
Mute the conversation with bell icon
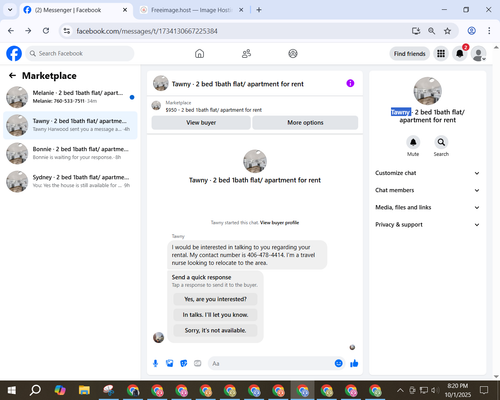click(x=413, y=142)
